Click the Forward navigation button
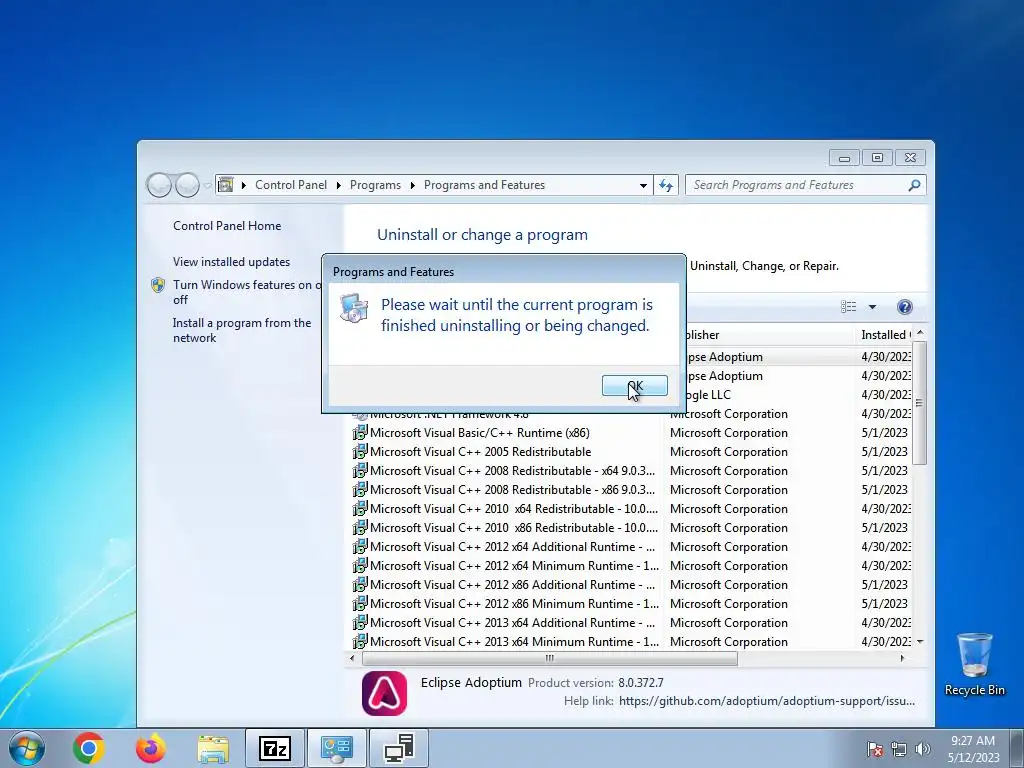1024x768 pixels. tap(187, 185)
